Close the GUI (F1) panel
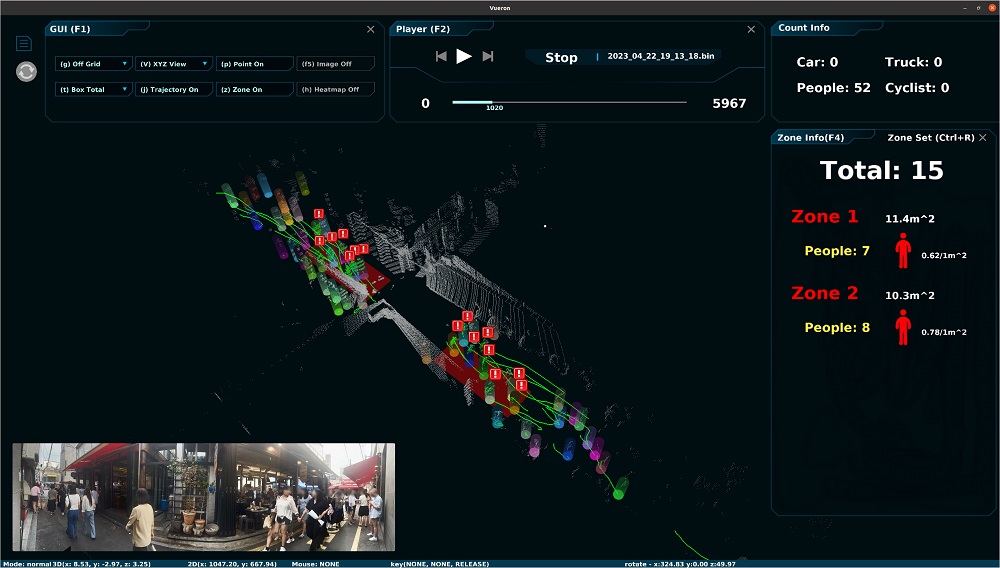This screenshot has height=568, width=1000. coord(371,29)
